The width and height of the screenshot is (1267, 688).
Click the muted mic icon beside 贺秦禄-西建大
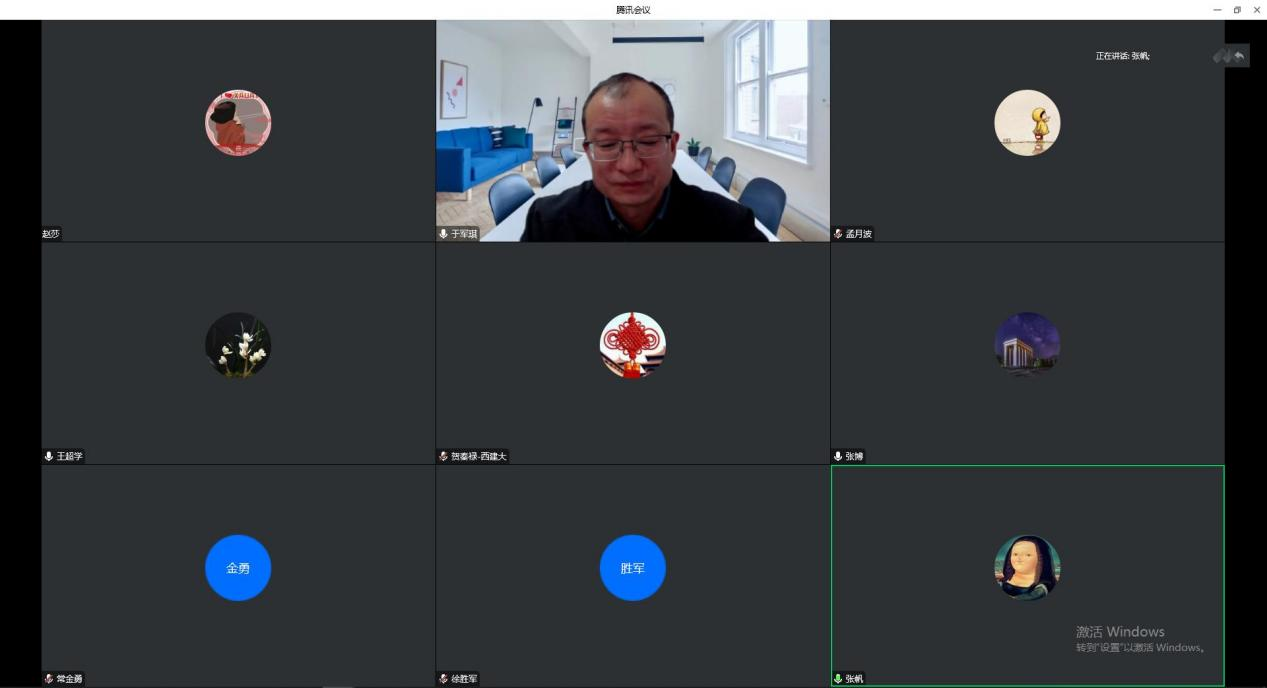pos(444,456)
